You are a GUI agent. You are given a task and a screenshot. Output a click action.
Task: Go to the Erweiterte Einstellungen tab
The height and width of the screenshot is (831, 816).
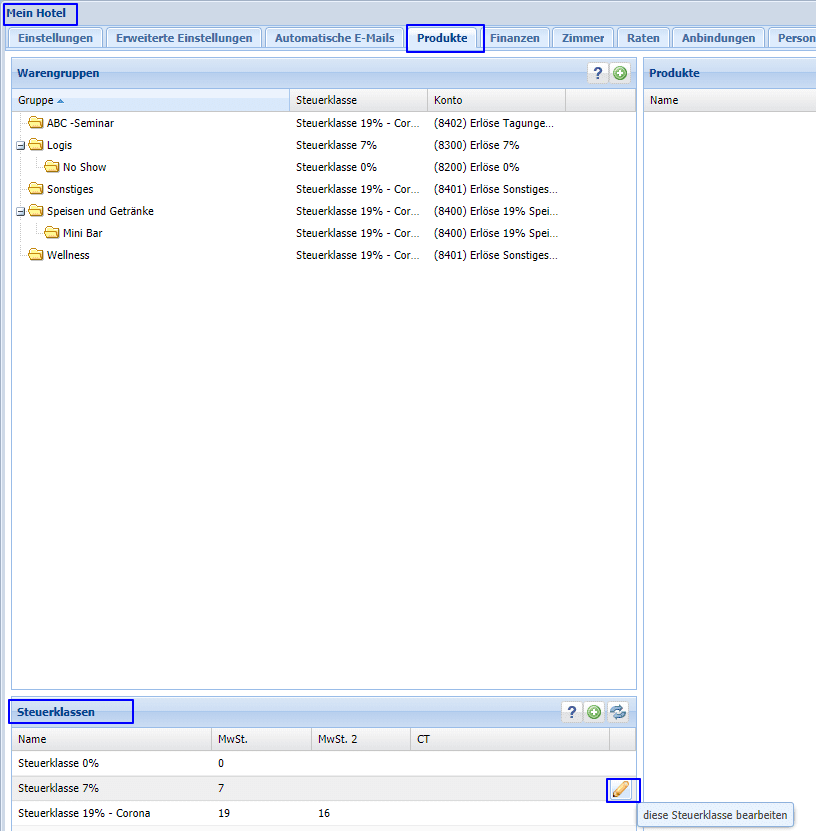(x=184, y=38)
